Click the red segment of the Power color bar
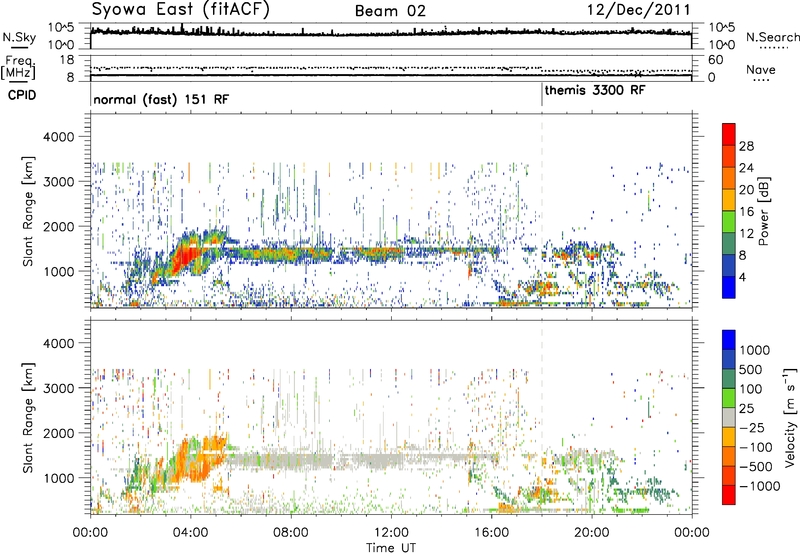The width and height of the screenshot is (800, 554). [x=729, y=134]
